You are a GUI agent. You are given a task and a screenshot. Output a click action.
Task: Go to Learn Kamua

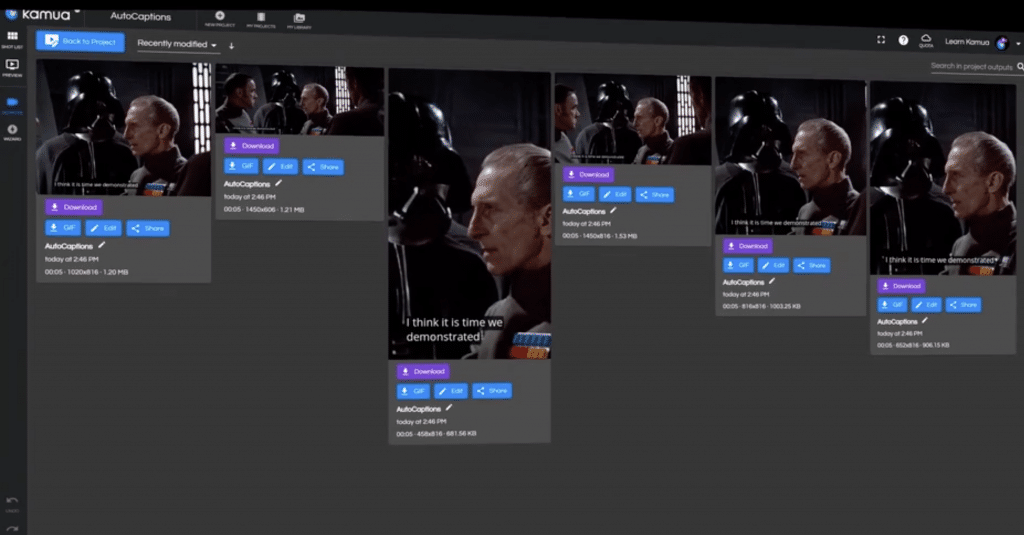click(x=967, y=42)
